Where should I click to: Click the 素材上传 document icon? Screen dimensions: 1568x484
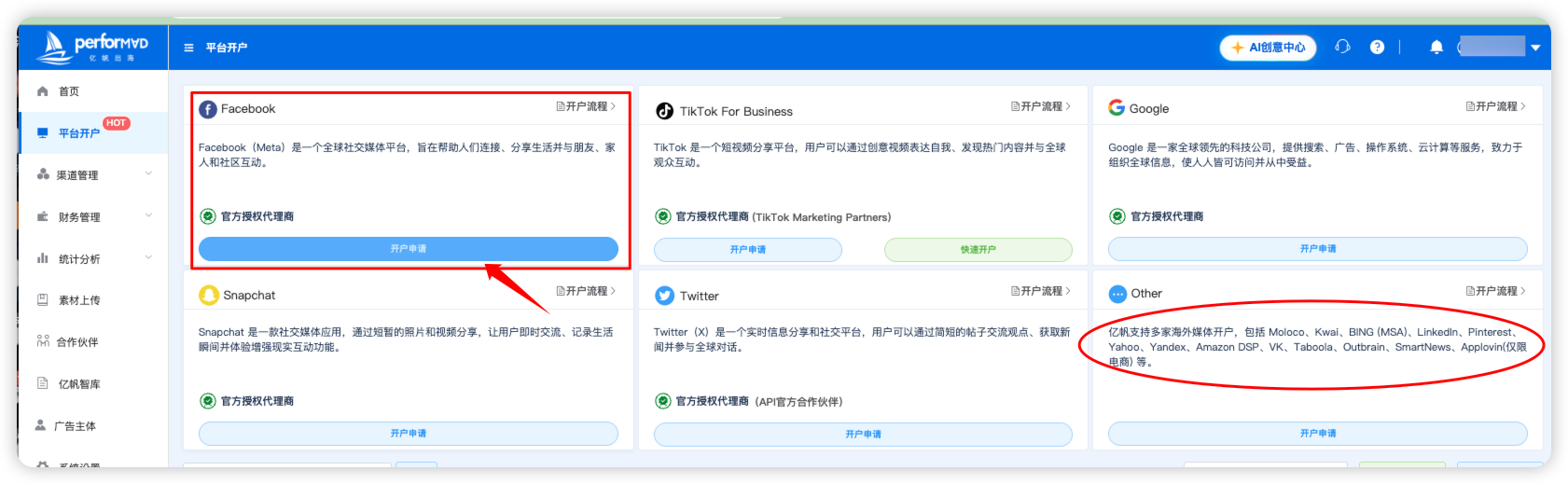pos(42,299)
